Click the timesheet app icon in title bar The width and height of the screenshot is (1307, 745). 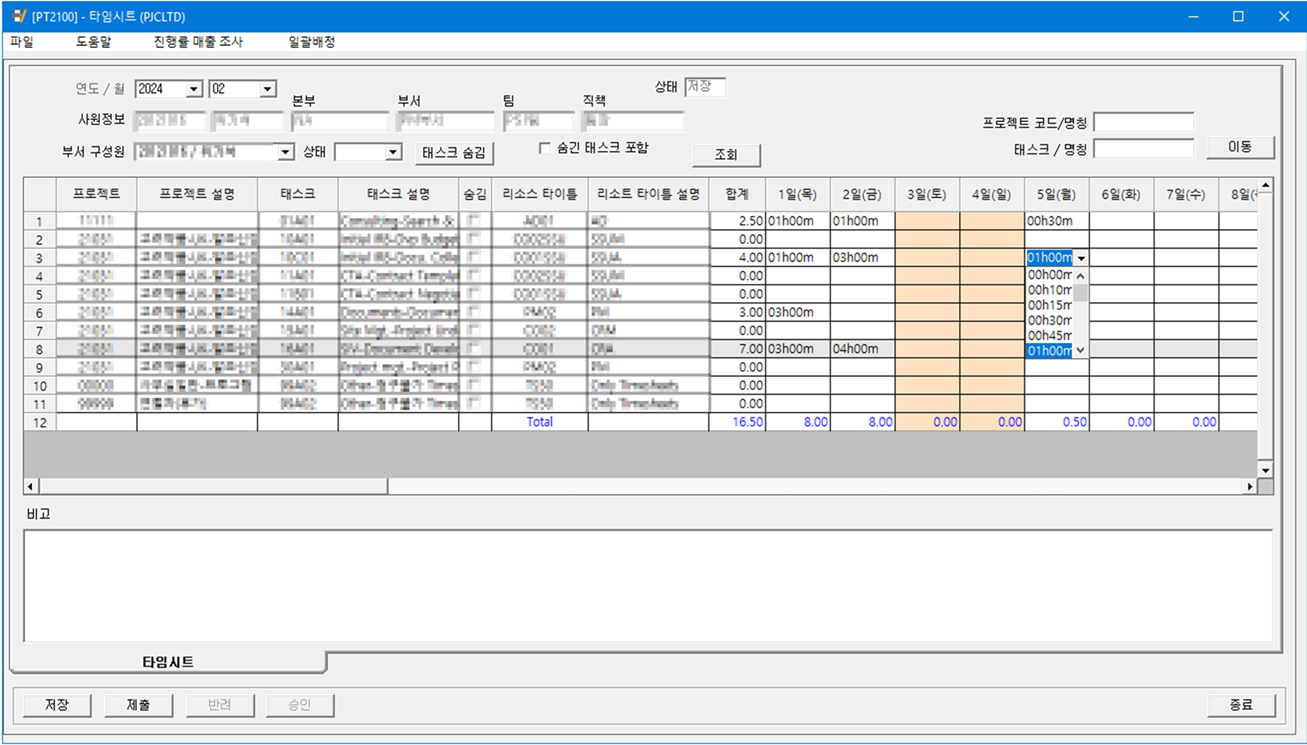[19, 16]
